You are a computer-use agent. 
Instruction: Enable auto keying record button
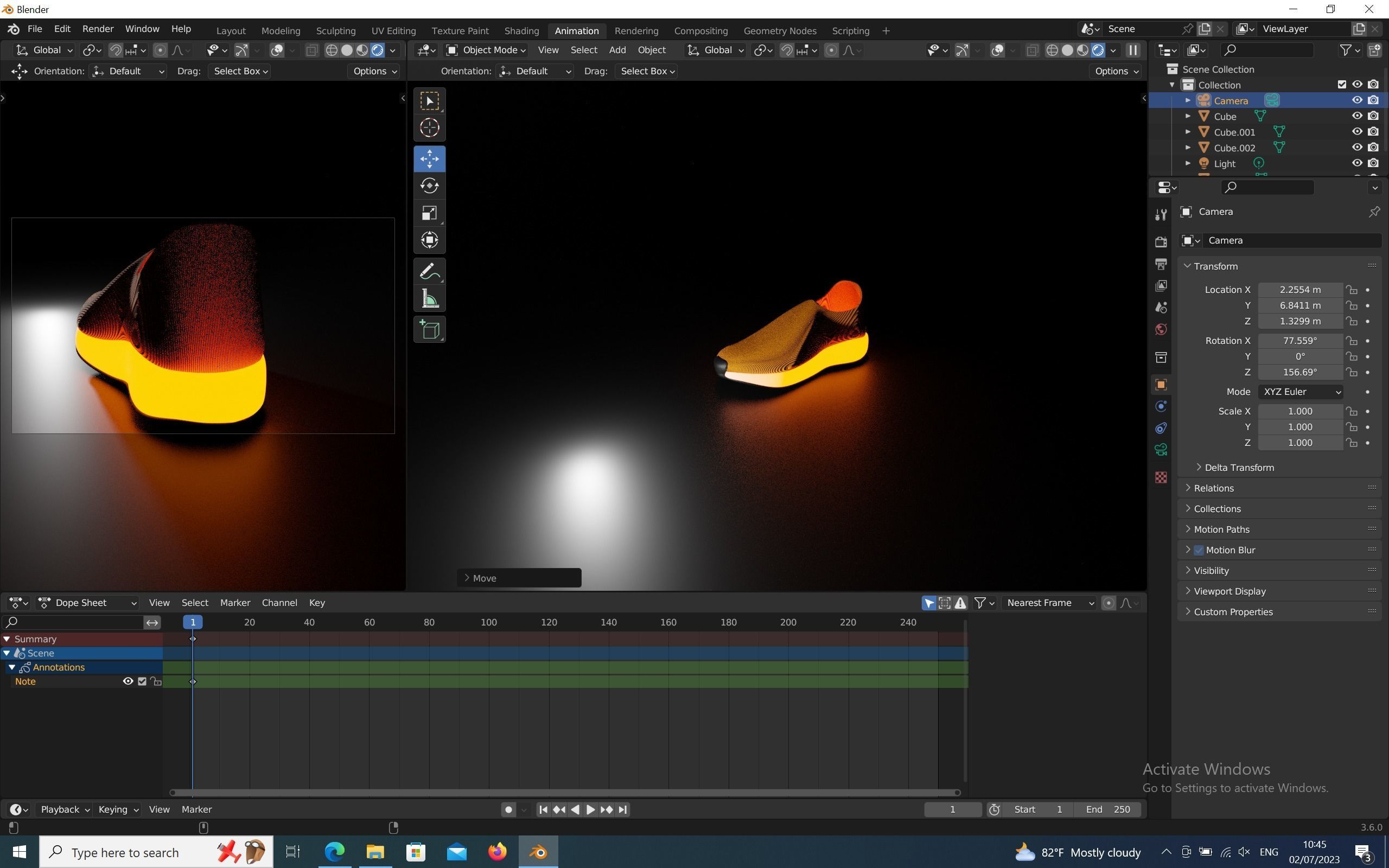click(x=508, y=809)
